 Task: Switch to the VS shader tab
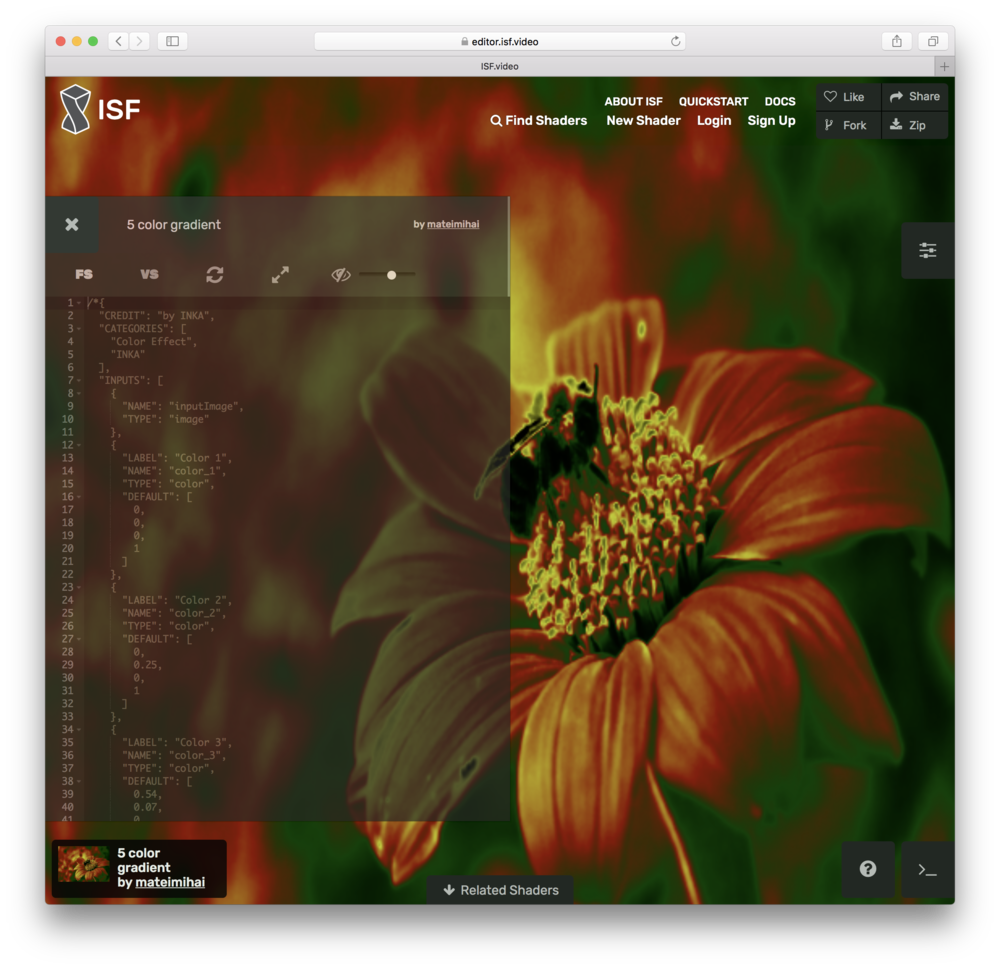coord(149,274)
